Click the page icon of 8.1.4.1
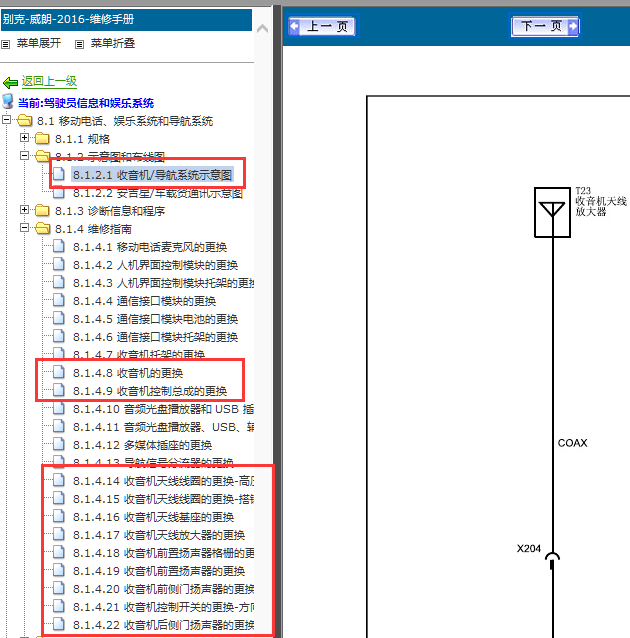The width and height of the screenshot is (630, 638). point(59,246)
